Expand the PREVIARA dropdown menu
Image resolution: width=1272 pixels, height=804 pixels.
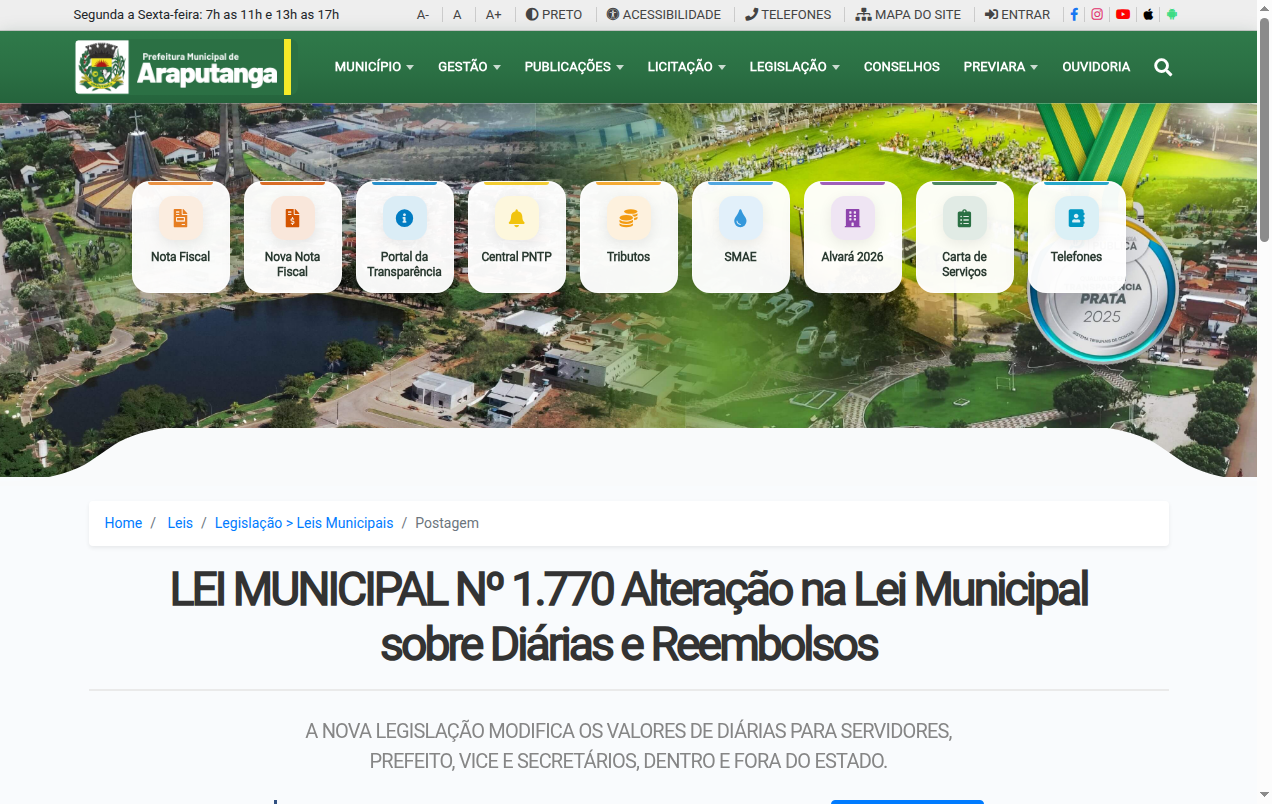[x=1001, y=67]
